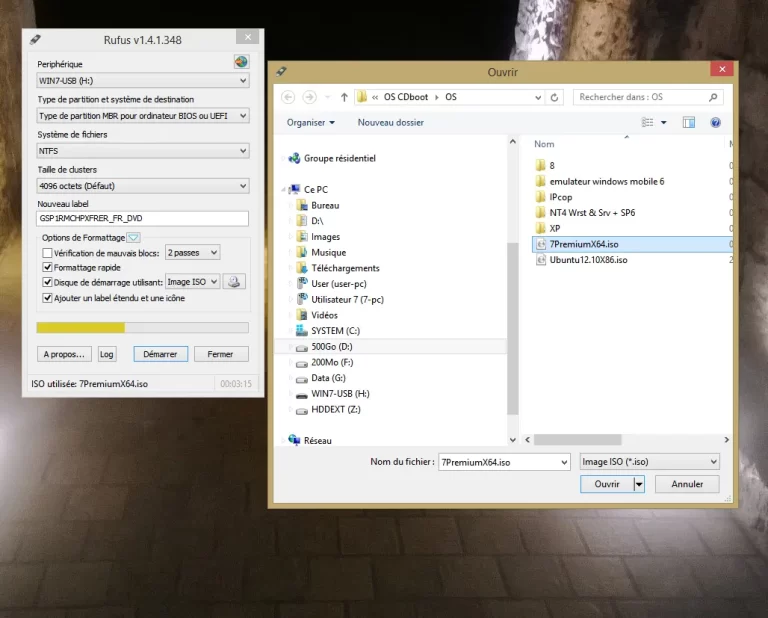The height and width of the screenshot is (618, 768).
Task: Click the language globe icon in Rufus
Action: (x=241, y=62)
